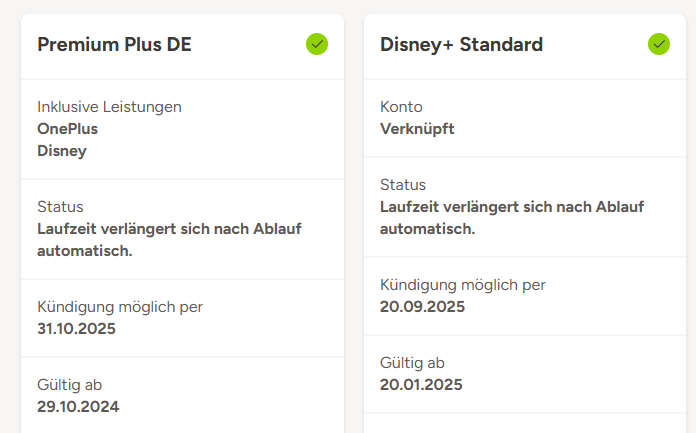
Task: Click Gültig ab label in Disney+ Standard card
Action: click(x=412, y=363)
